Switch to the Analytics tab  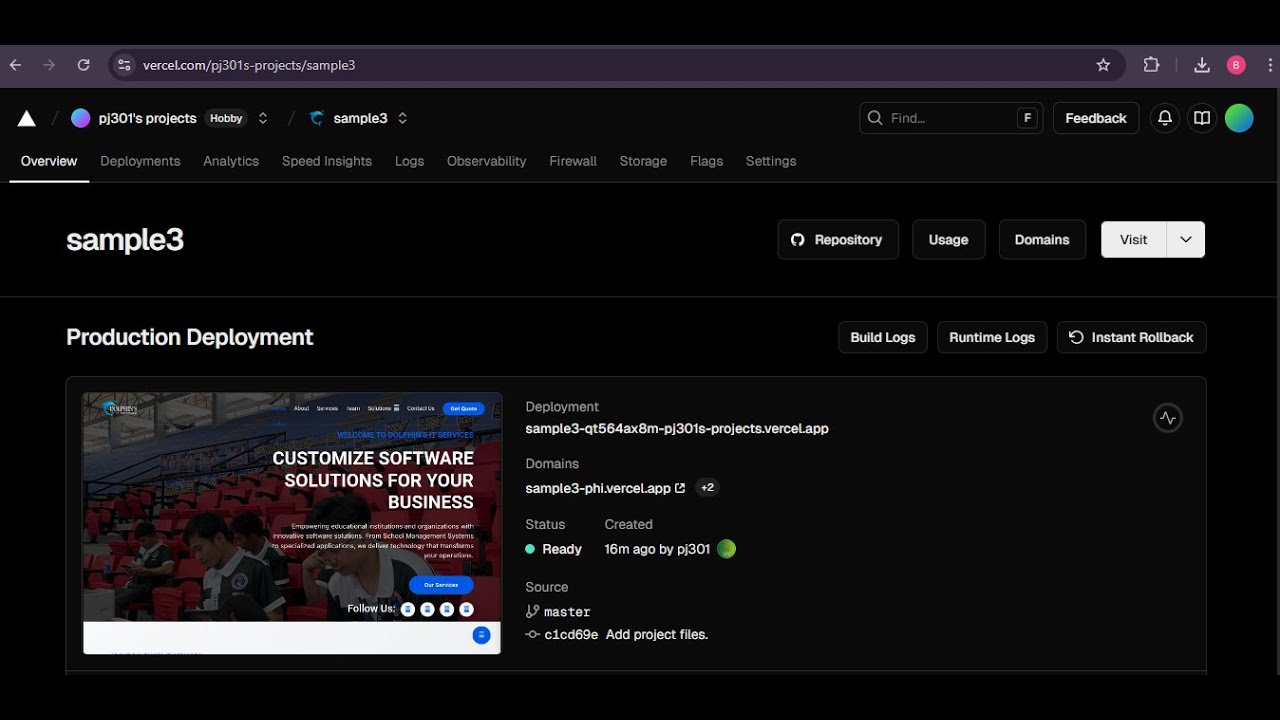(x=231, y=161)
